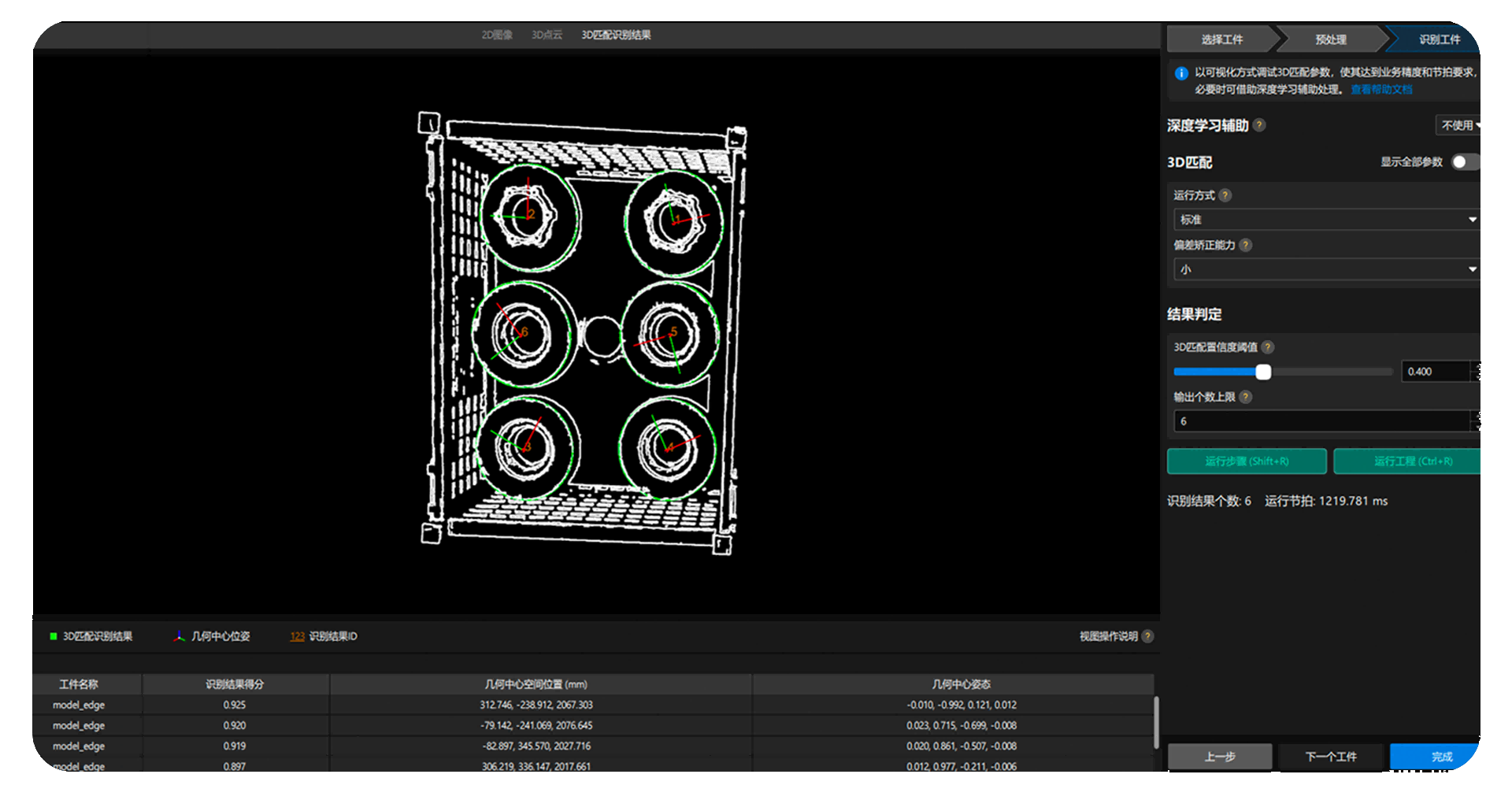Open help icon beside 3D匹配置信度阈值

(1268, 347)
